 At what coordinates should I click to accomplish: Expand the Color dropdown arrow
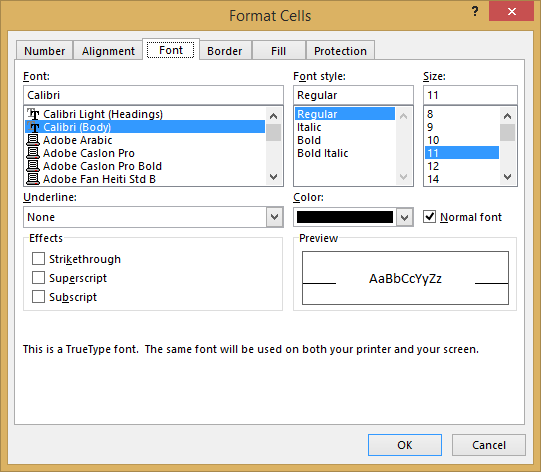pos(404,217)
